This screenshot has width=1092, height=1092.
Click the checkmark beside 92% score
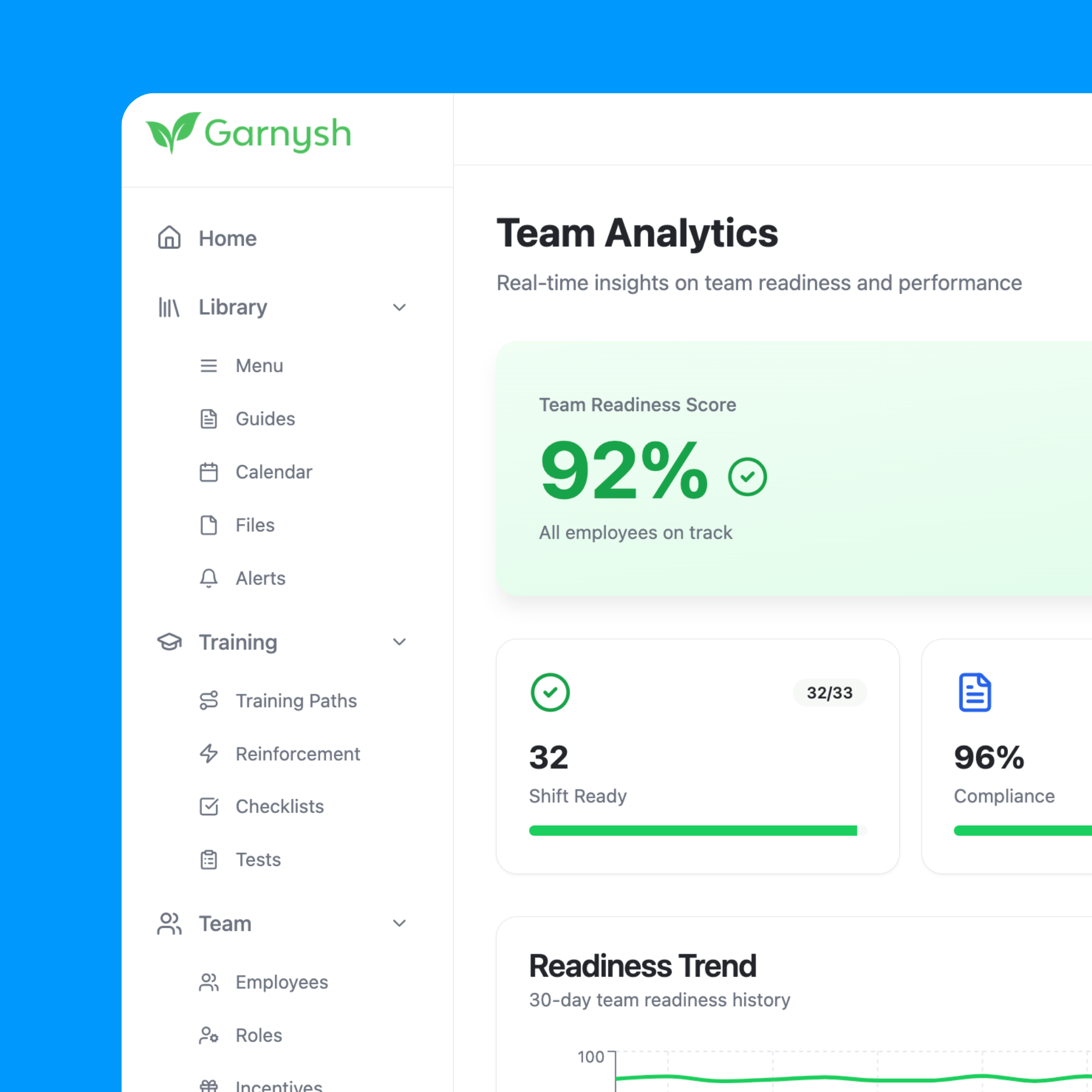(747, 477)
